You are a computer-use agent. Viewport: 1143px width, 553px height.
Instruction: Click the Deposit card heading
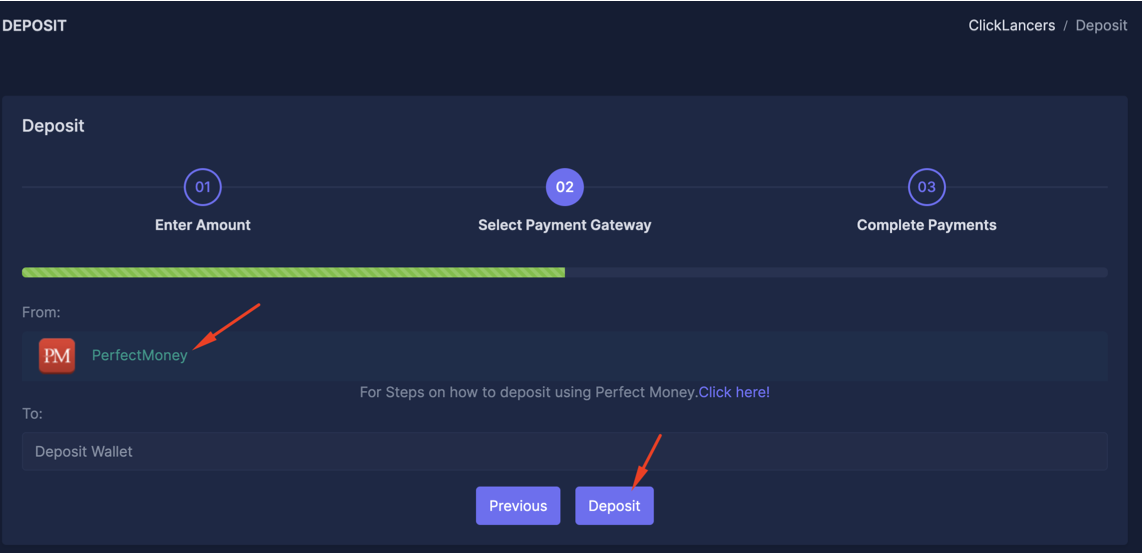[53, 126]
